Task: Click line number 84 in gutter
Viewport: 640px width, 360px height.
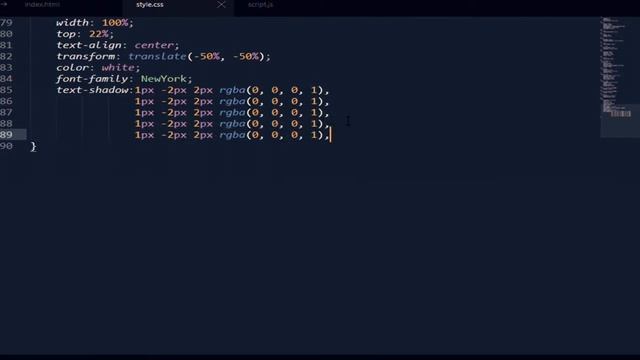Action: [7, 79]
